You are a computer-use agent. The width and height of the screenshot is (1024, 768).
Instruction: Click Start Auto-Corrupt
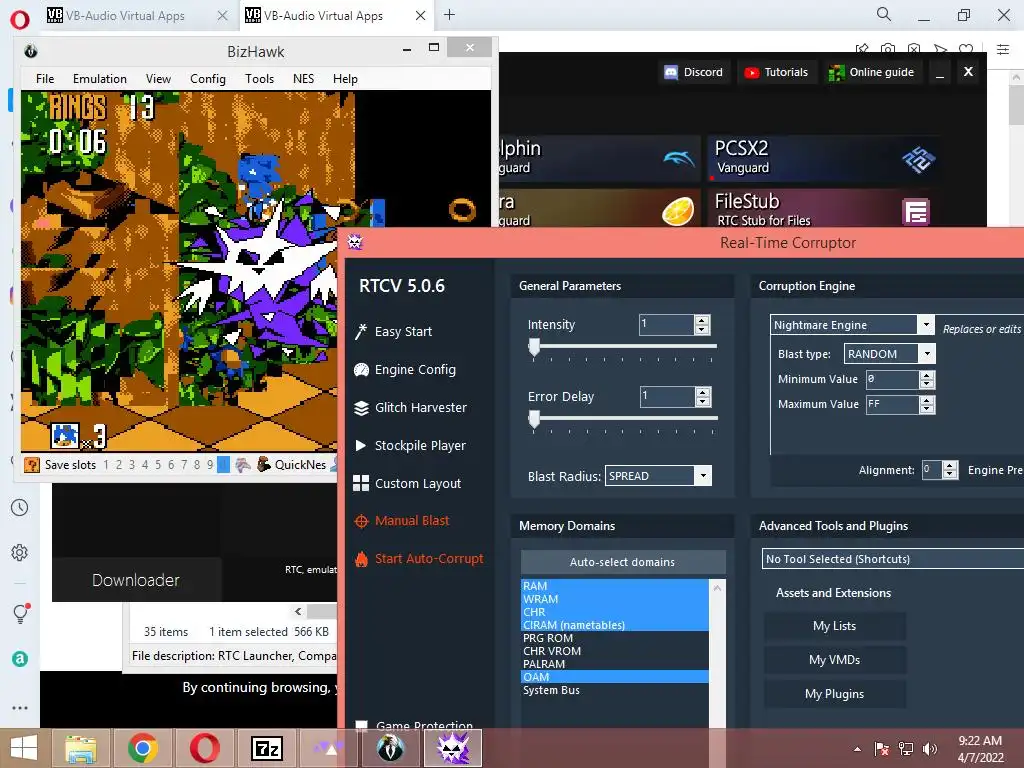click(x=419, y=558)
